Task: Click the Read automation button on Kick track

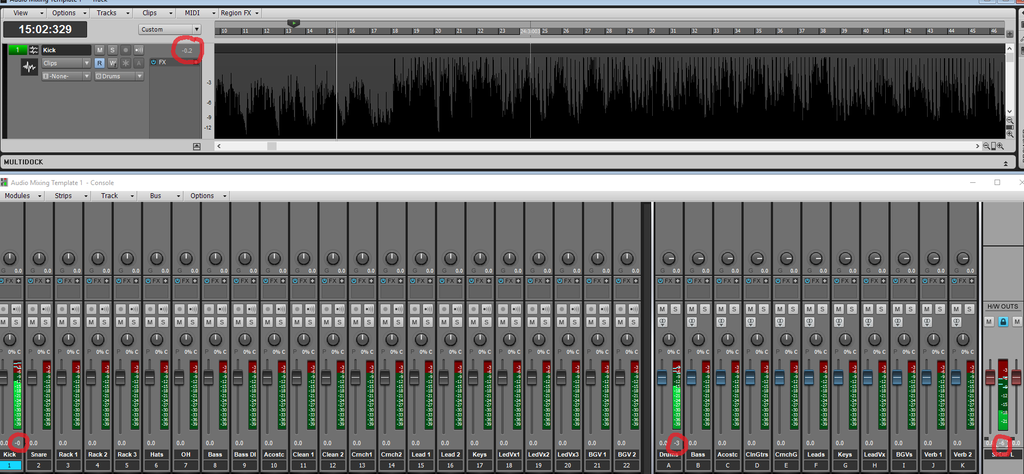Action: [x=100, y=62]
